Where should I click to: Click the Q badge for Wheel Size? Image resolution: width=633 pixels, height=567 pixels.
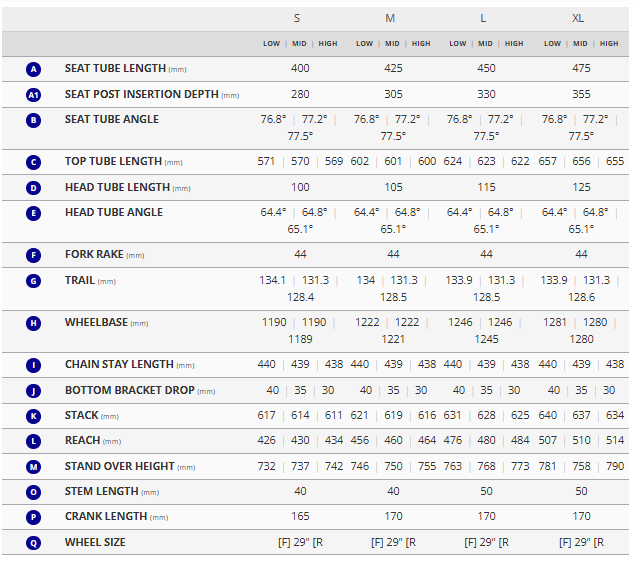click(34, 543)
